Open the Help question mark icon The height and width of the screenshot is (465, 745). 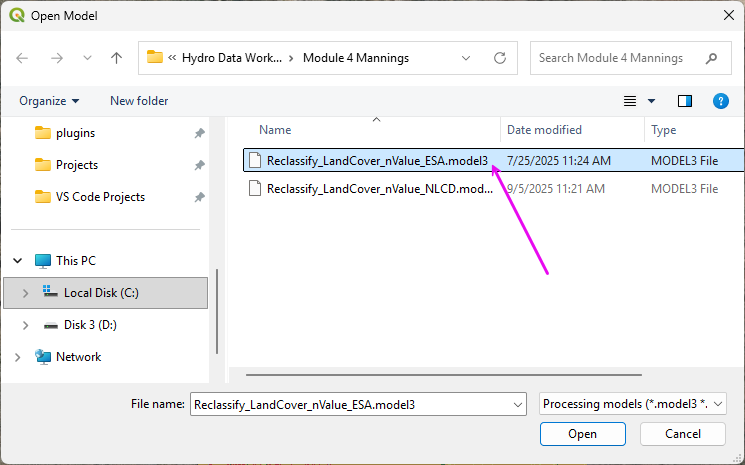(x=719, y=101)
